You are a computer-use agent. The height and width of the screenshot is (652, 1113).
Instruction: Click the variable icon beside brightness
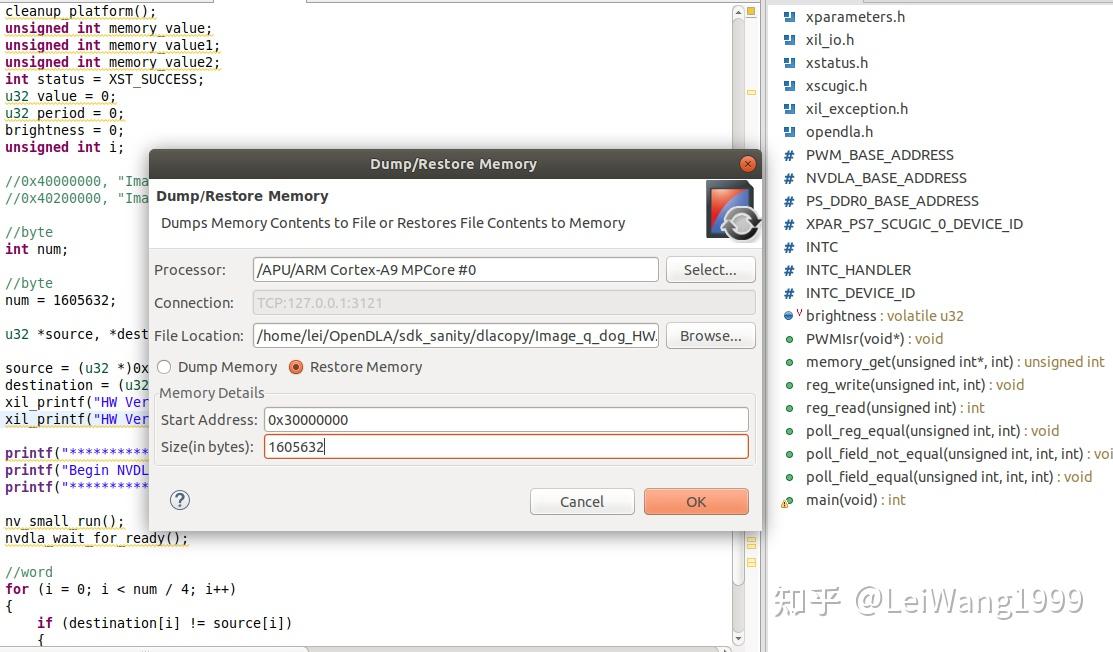pos(789,316)
